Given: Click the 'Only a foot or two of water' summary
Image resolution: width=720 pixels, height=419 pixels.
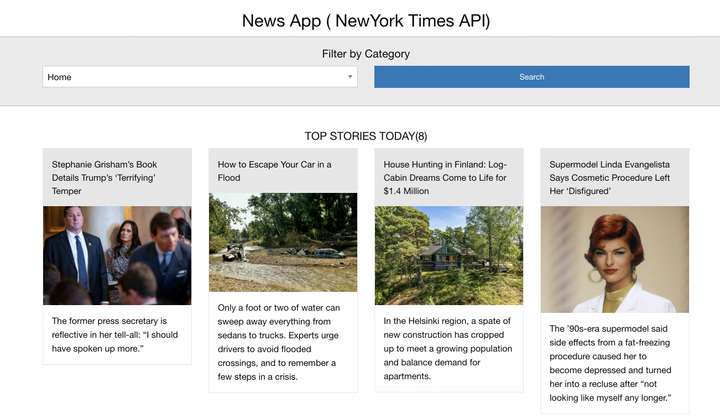Looking at the screenshot, I should (279, 342).
